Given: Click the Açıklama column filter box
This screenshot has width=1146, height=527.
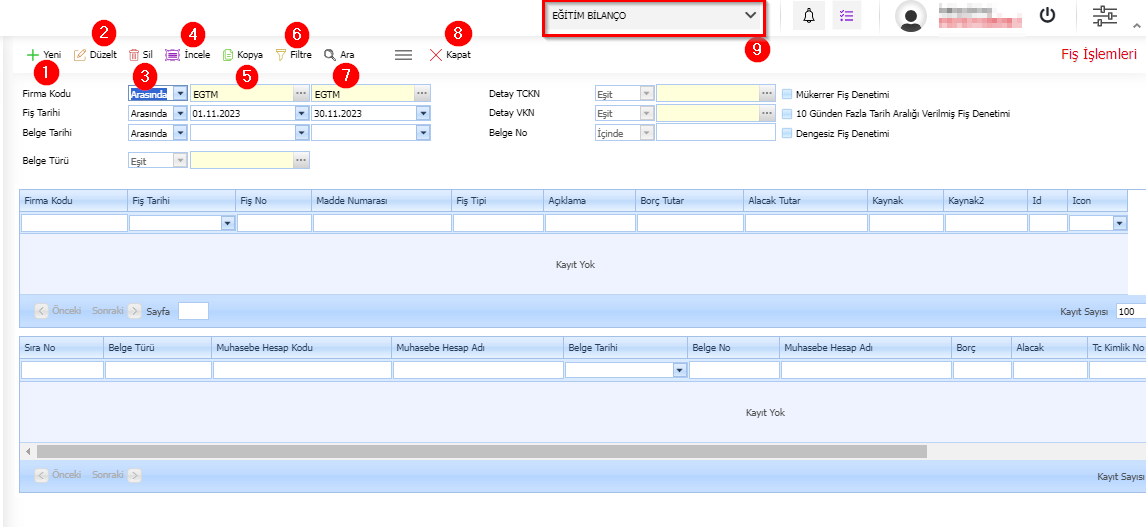Looking at the screenshot, I should 590,223.
